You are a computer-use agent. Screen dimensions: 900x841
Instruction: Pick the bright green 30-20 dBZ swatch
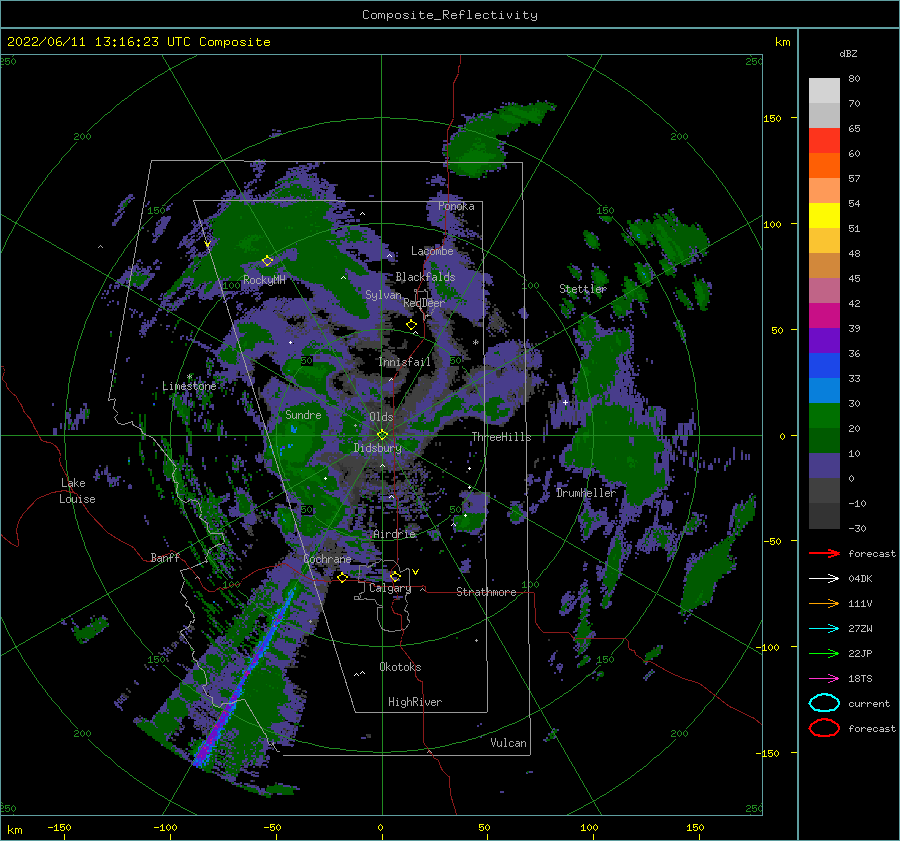[x=824, y=416]
